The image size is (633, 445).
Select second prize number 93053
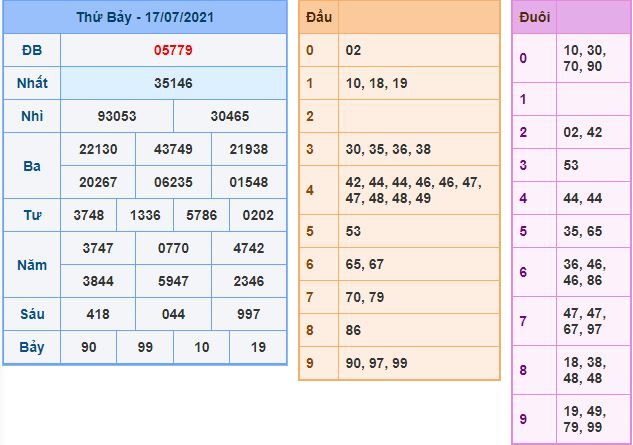pyautogui.click(x=117, y=116)
